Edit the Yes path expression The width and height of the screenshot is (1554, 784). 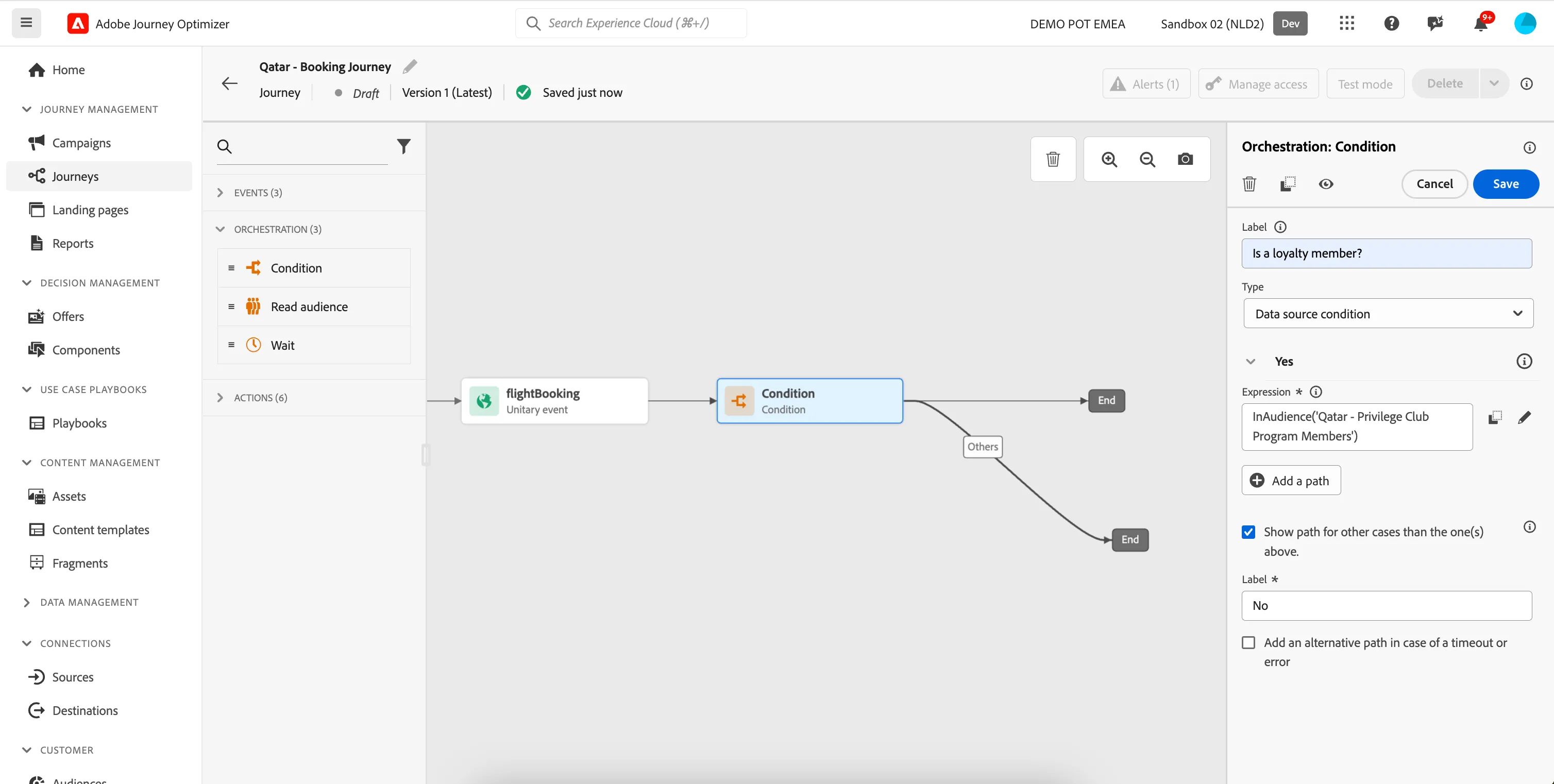(x=1525, y=417)
